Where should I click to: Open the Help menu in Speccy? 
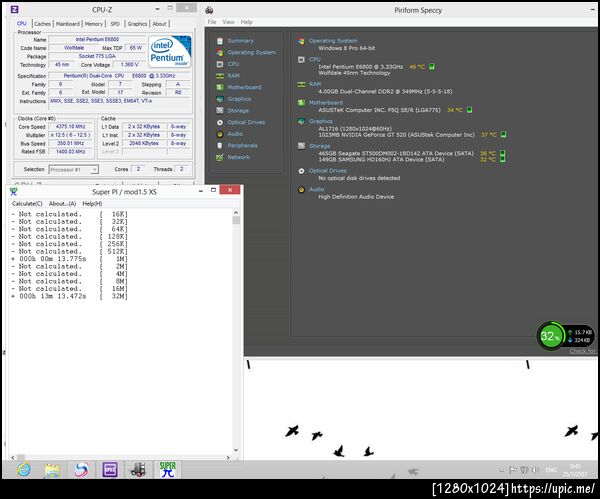246,22
